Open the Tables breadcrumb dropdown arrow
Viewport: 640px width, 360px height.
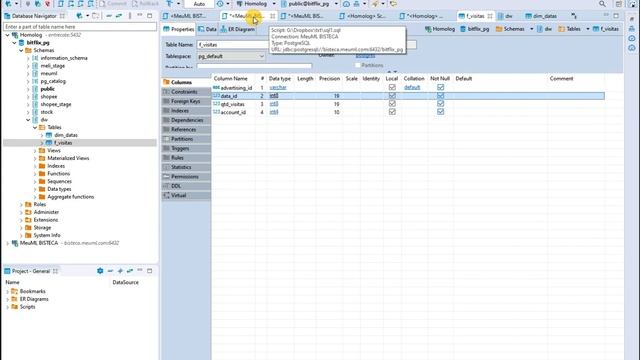coord(587,29)
